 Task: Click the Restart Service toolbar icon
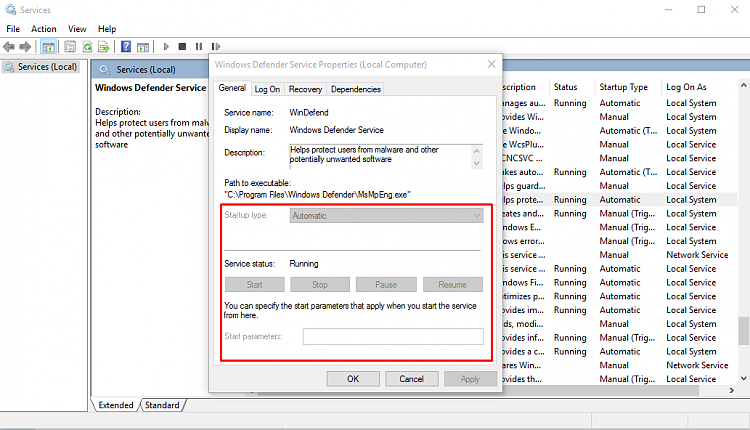click(216, 46)
